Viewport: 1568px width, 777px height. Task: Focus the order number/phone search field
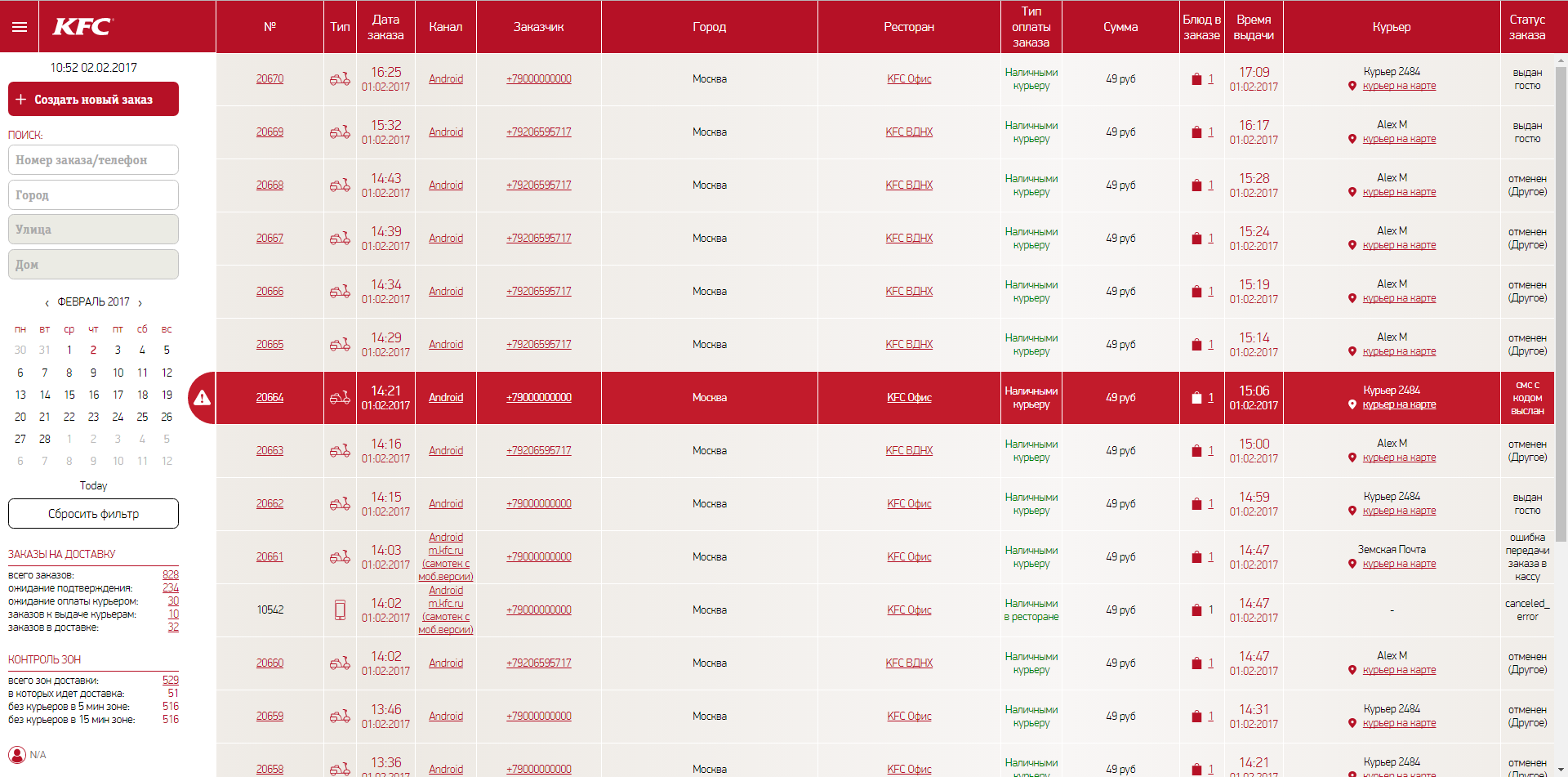[93, 160]
